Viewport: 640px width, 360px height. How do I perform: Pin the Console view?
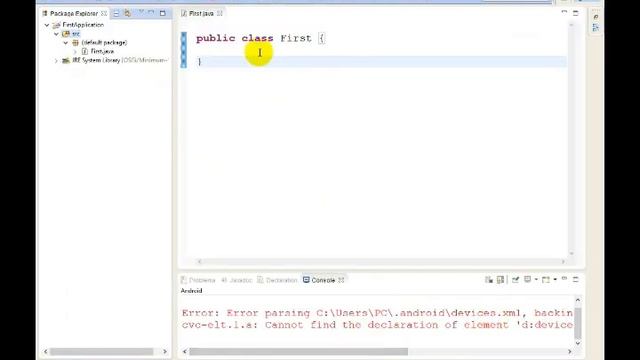tap(516, 280)
